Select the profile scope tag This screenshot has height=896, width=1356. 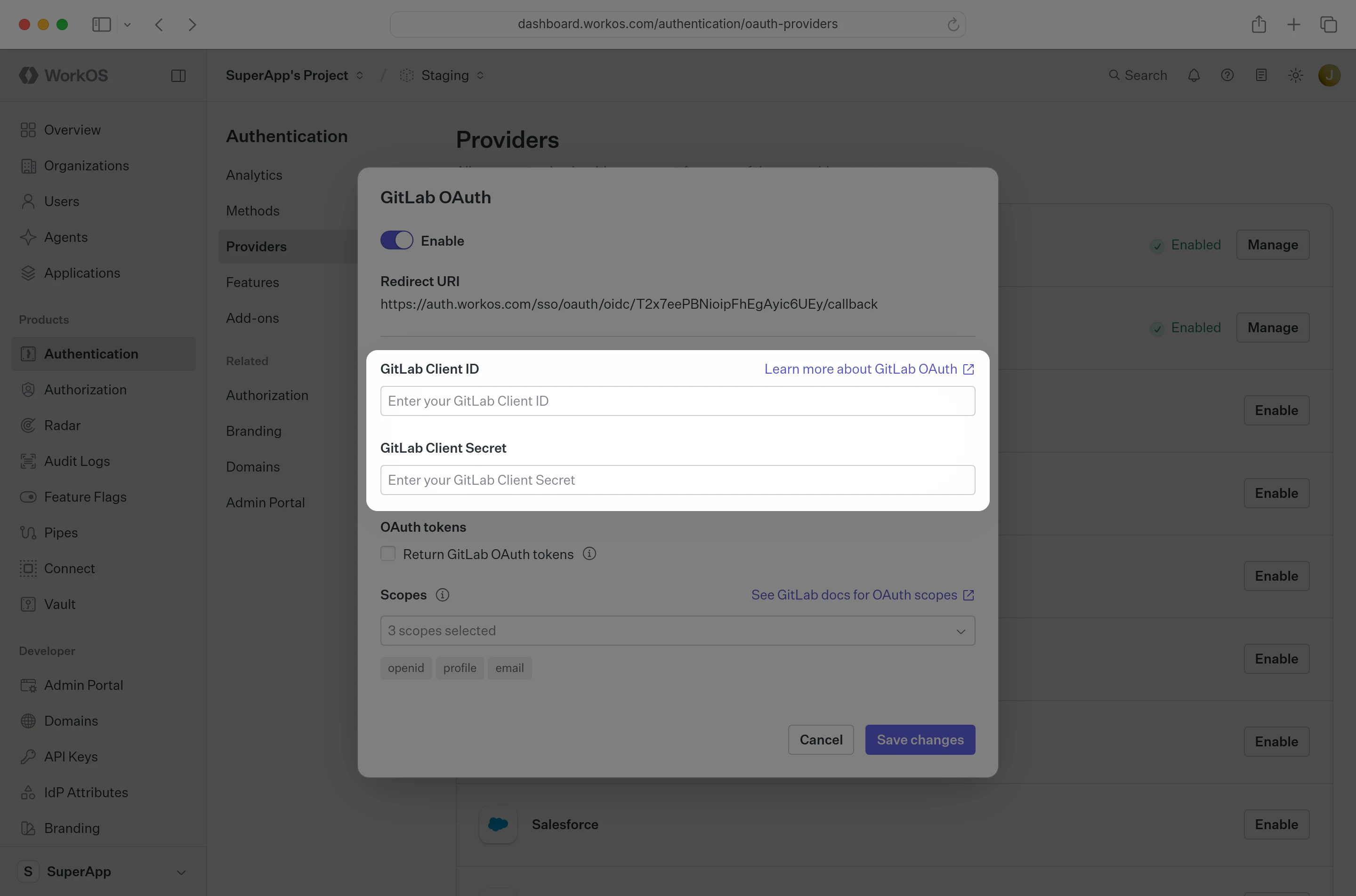[x=460, y=668]
